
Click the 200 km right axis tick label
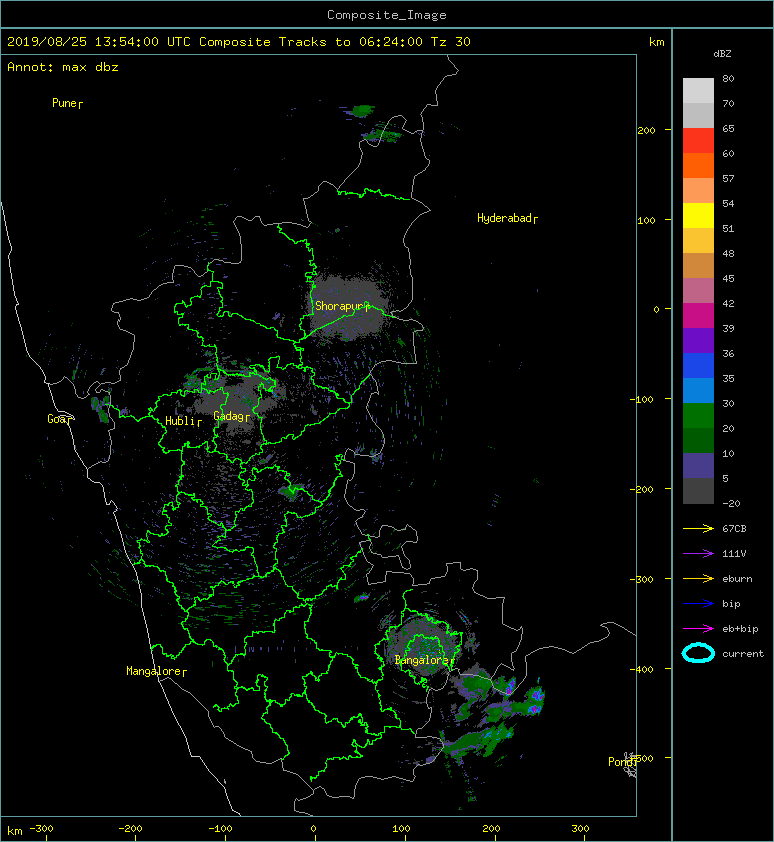pyautogui.click(x=646, y=130)
